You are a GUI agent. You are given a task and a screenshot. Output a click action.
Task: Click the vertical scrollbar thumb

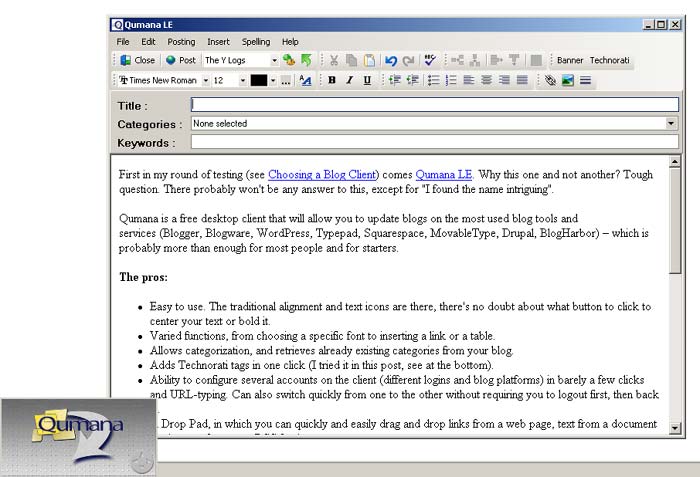pyautogui.click(x=675, y=221)
